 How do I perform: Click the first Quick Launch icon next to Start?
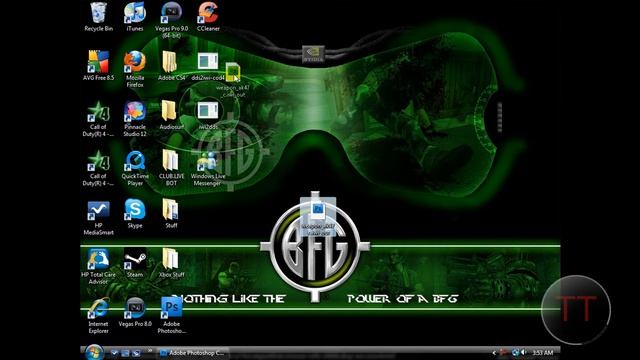tap(115, 353)
